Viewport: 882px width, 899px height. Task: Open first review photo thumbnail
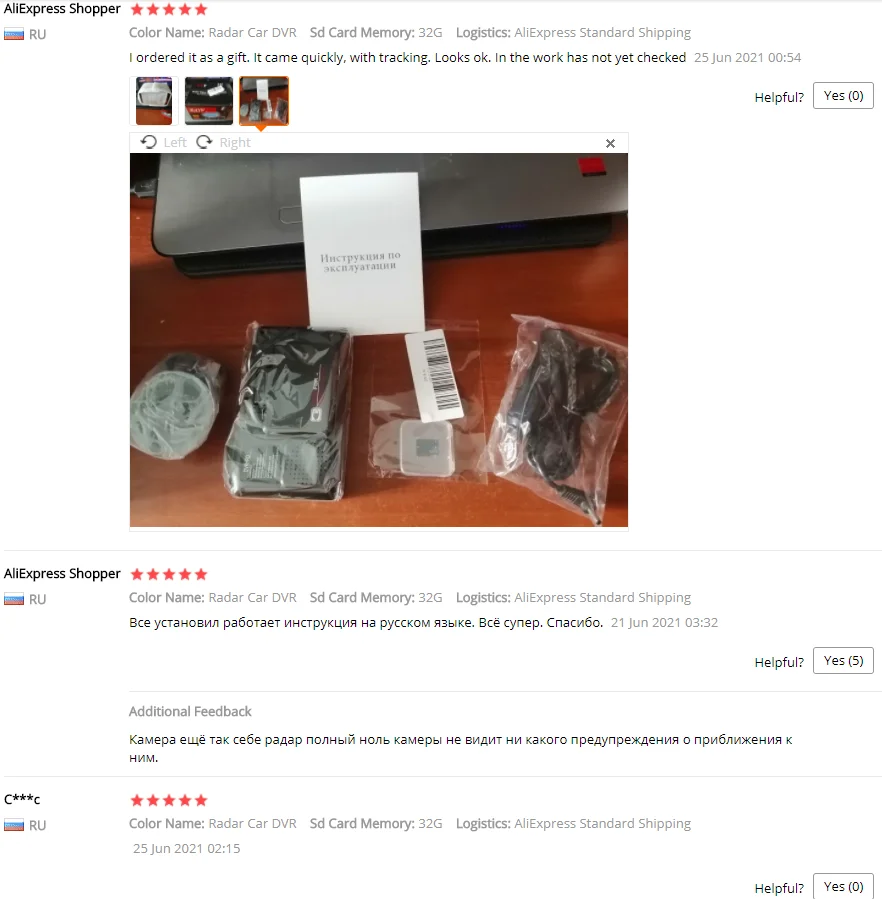154,101
